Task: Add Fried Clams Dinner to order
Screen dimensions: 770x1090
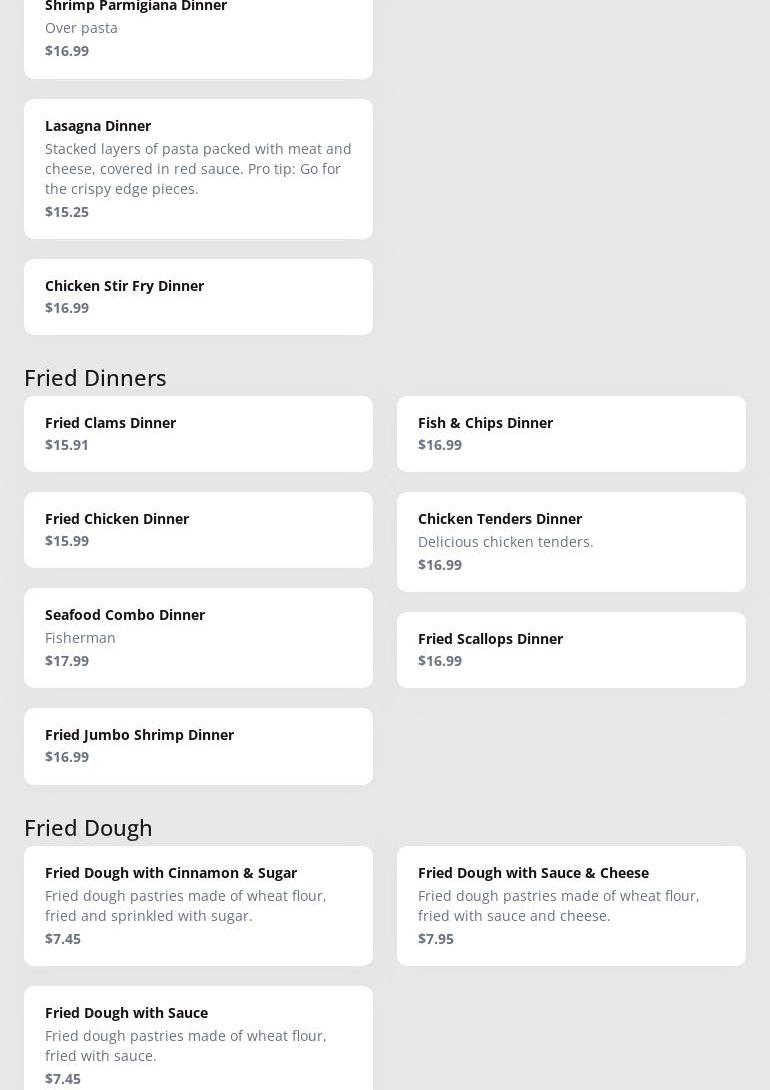Action: coord(198,433)
